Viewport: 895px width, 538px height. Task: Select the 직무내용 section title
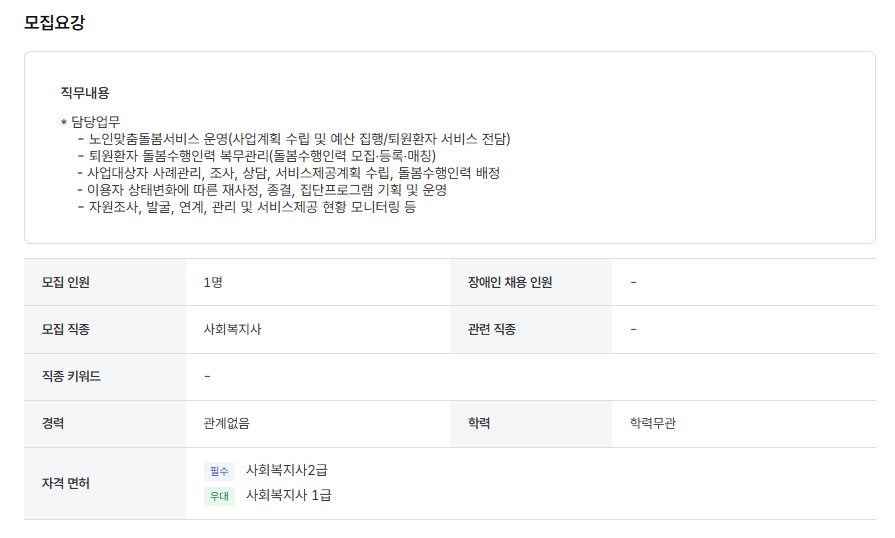85,92
